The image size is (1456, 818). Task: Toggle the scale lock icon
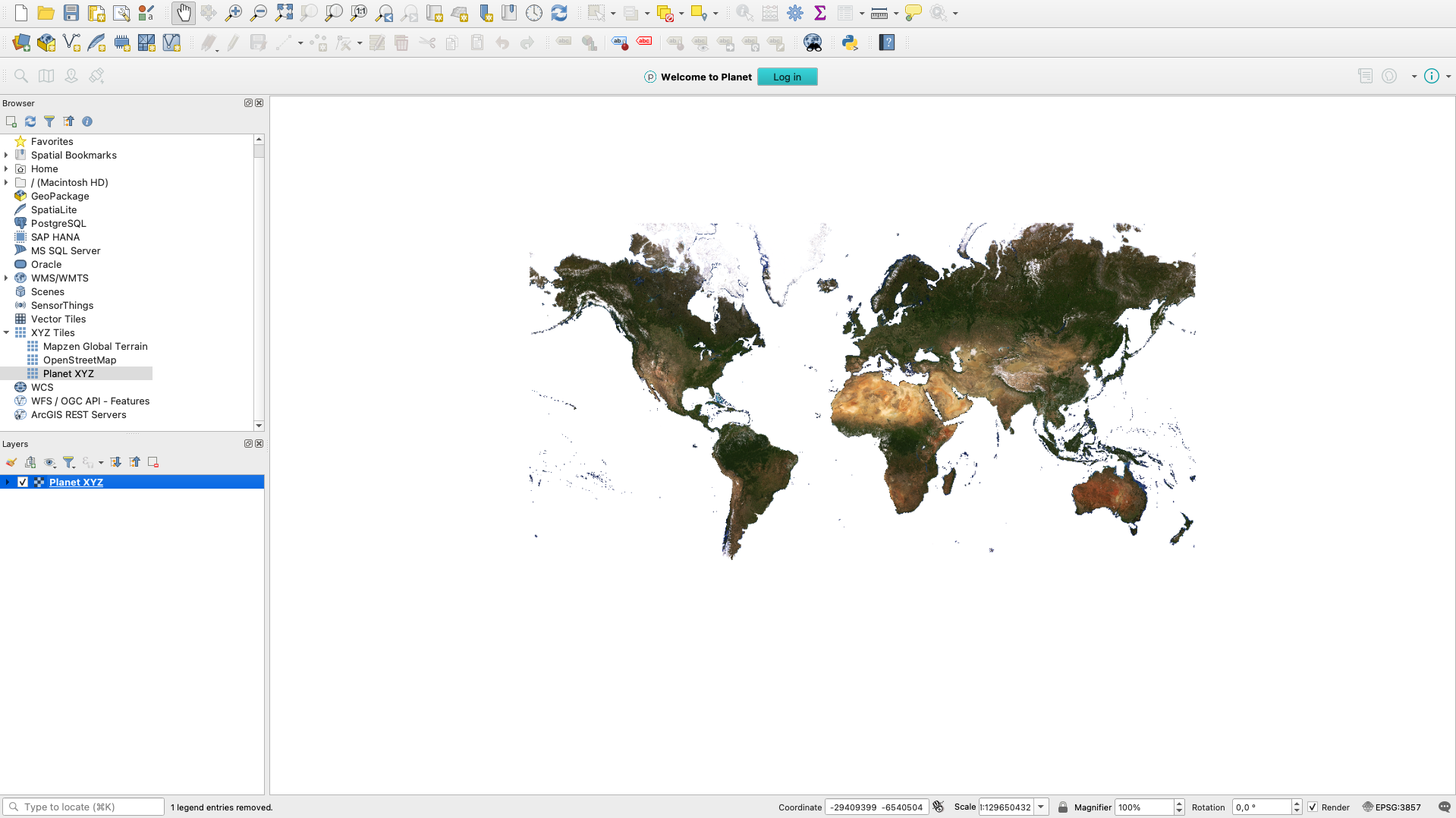click(1063, 807)
